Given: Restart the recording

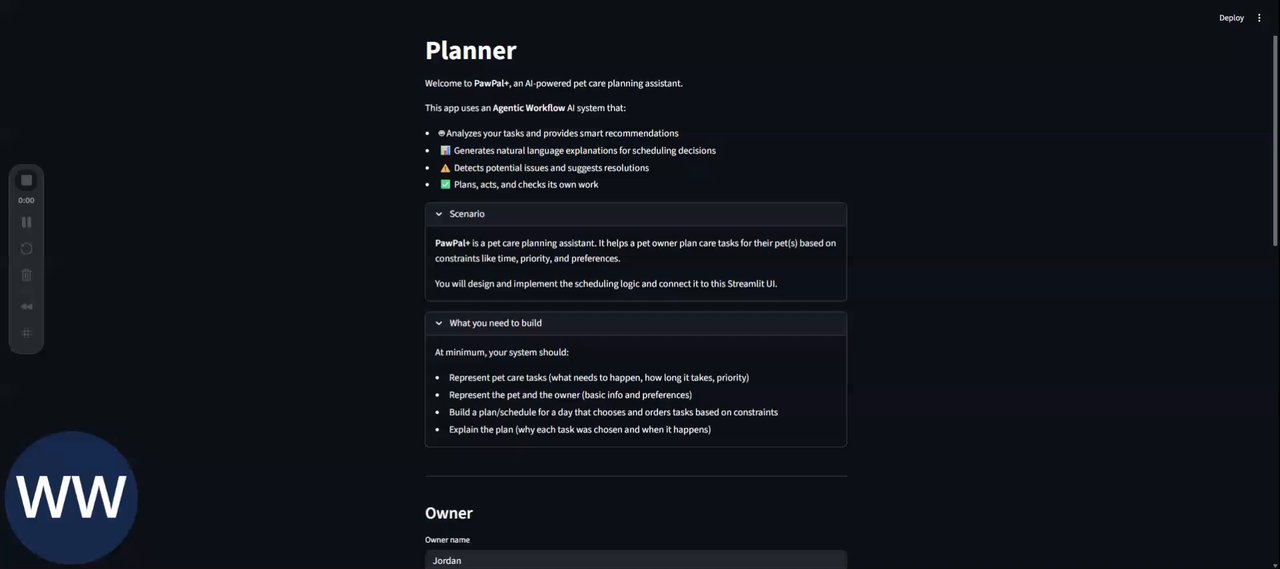Looking at the screenshot, I should pos(27,249).
